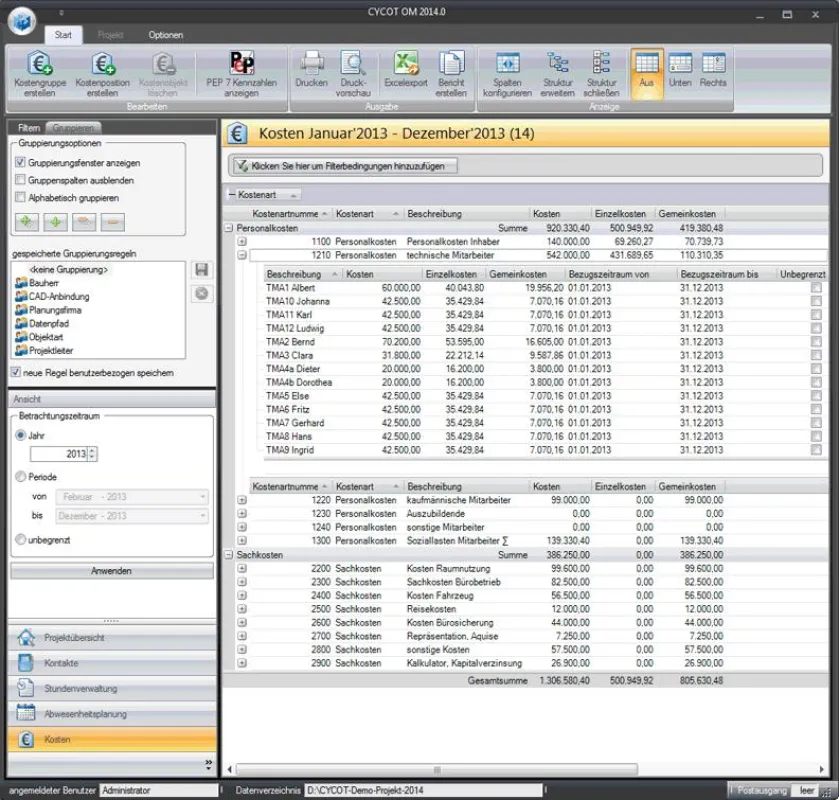The image size is (839, 800).
Task: Switch to the Optionen ribbon tab
Action: point(165,35)
